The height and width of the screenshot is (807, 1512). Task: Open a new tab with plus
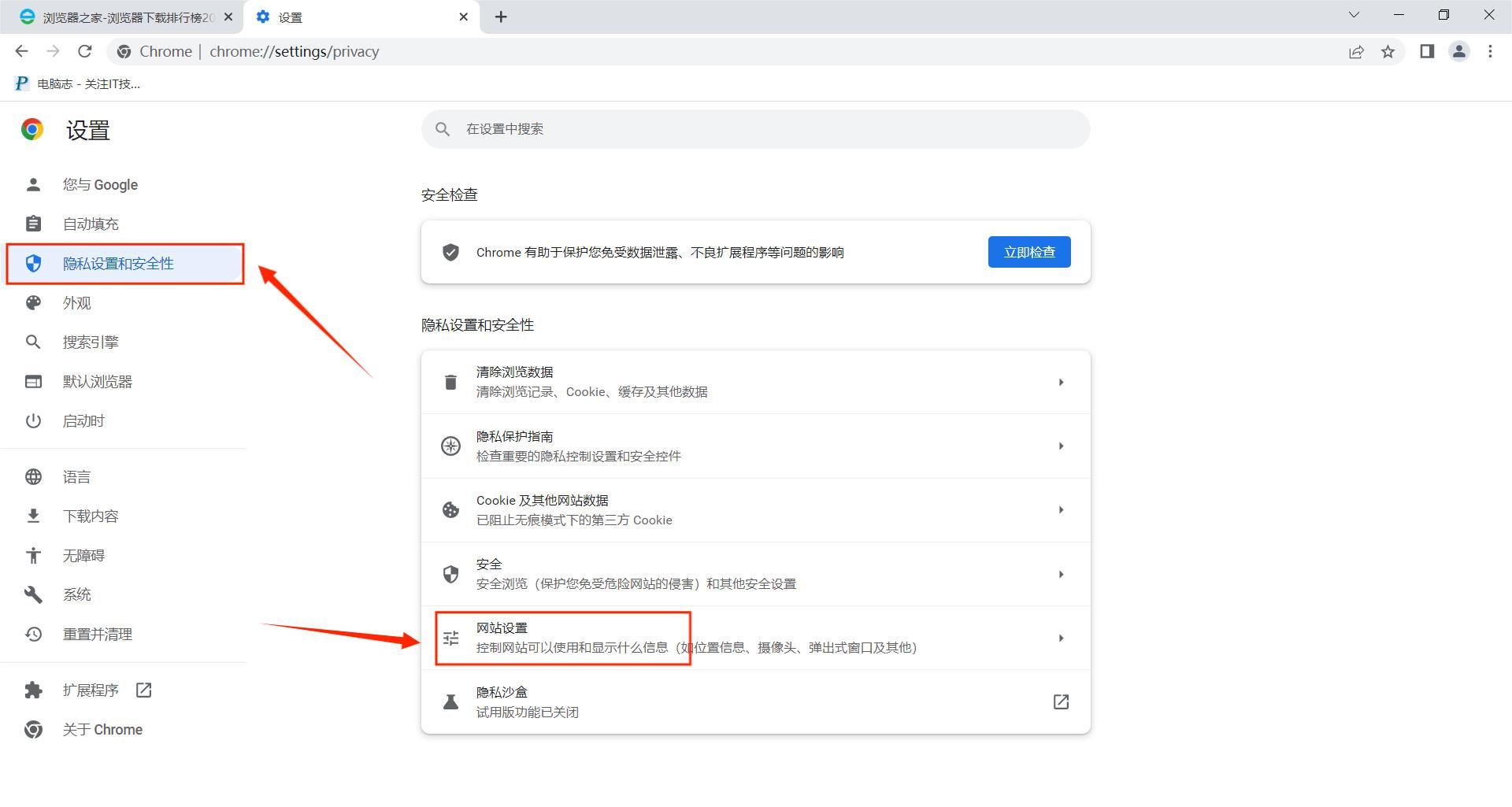pos(501,17)
